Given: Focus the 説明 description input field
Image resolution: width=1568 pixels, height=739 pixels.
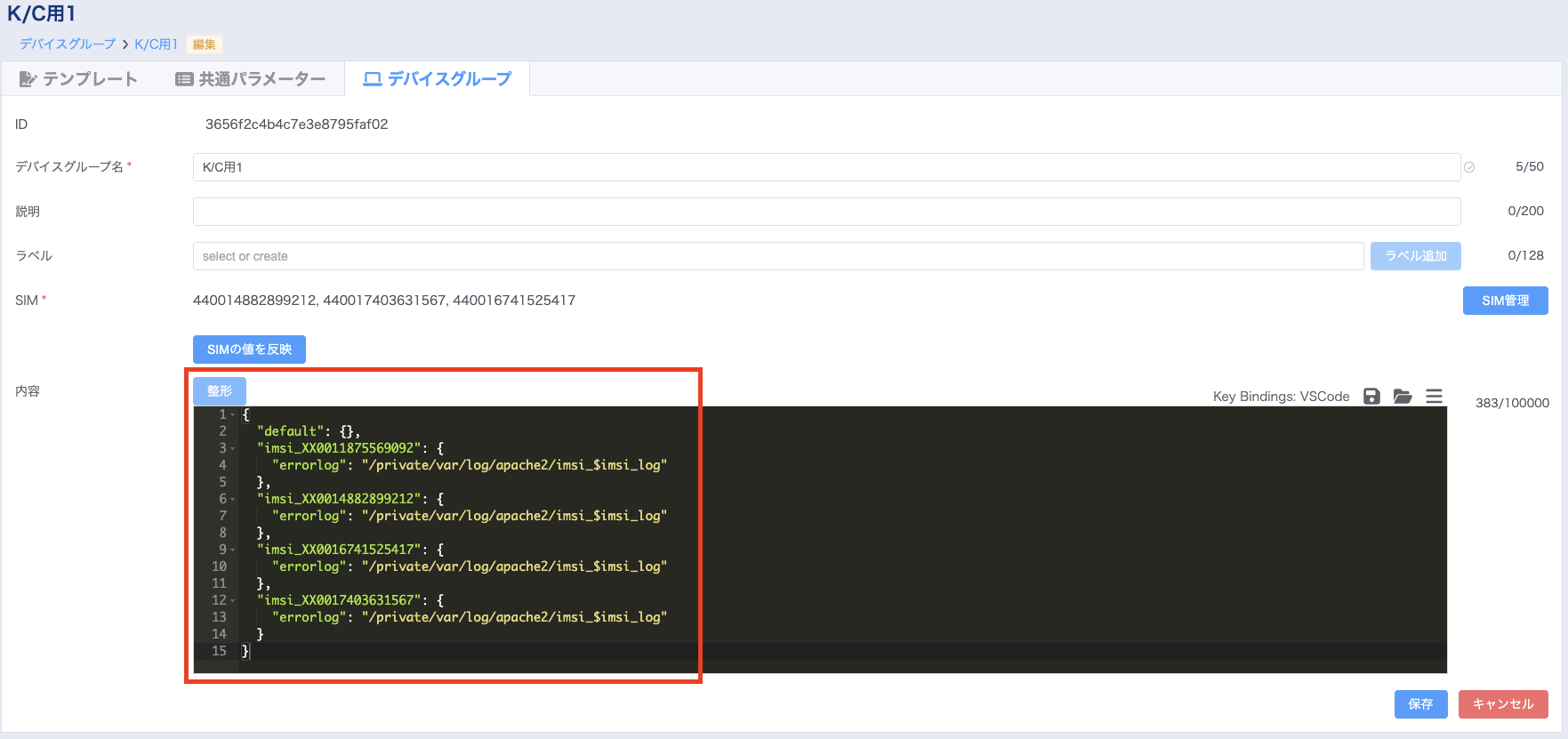Looking at the screenshot, I should 826,212.
